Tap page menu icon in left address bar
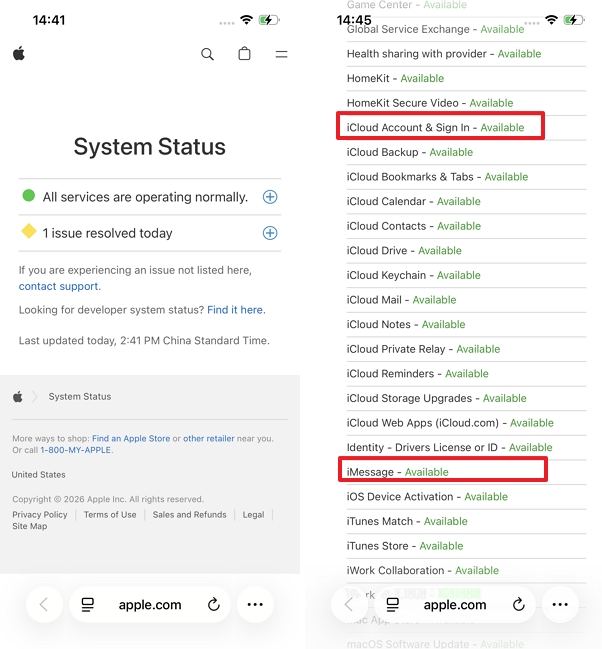The image size is (602, 649). pos(87,605)
